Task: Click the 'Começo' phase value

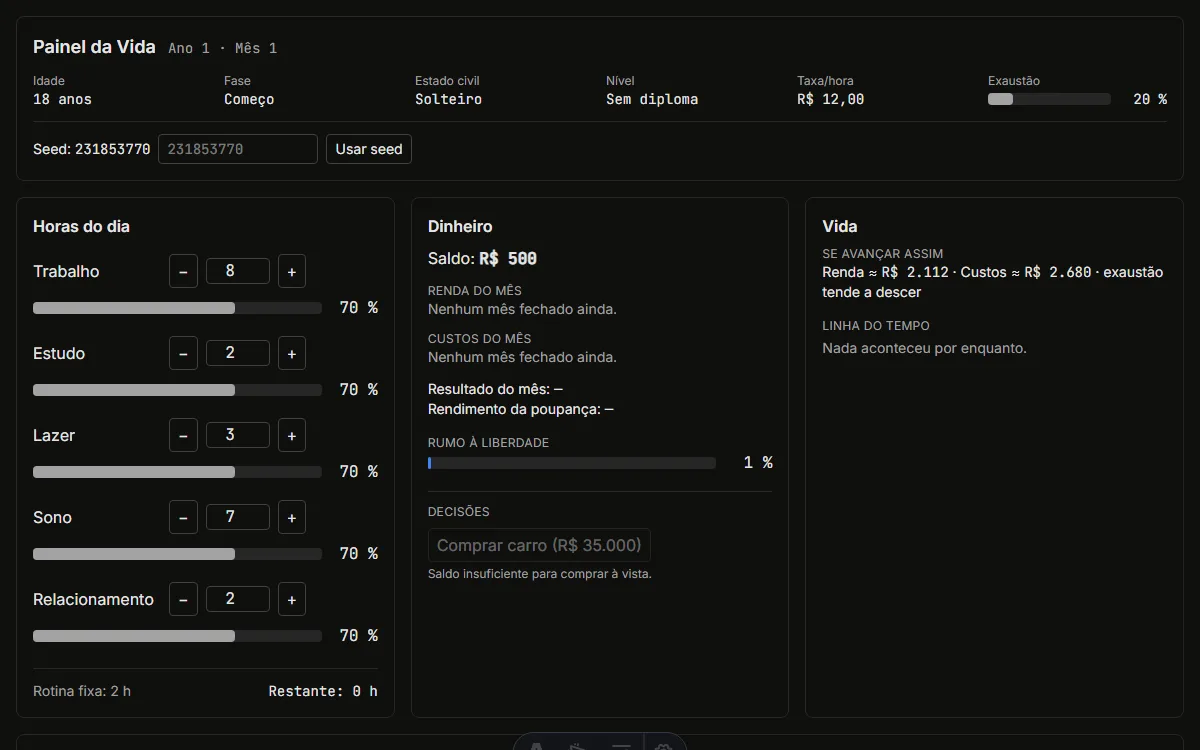Action: click(x=249, y=99)
